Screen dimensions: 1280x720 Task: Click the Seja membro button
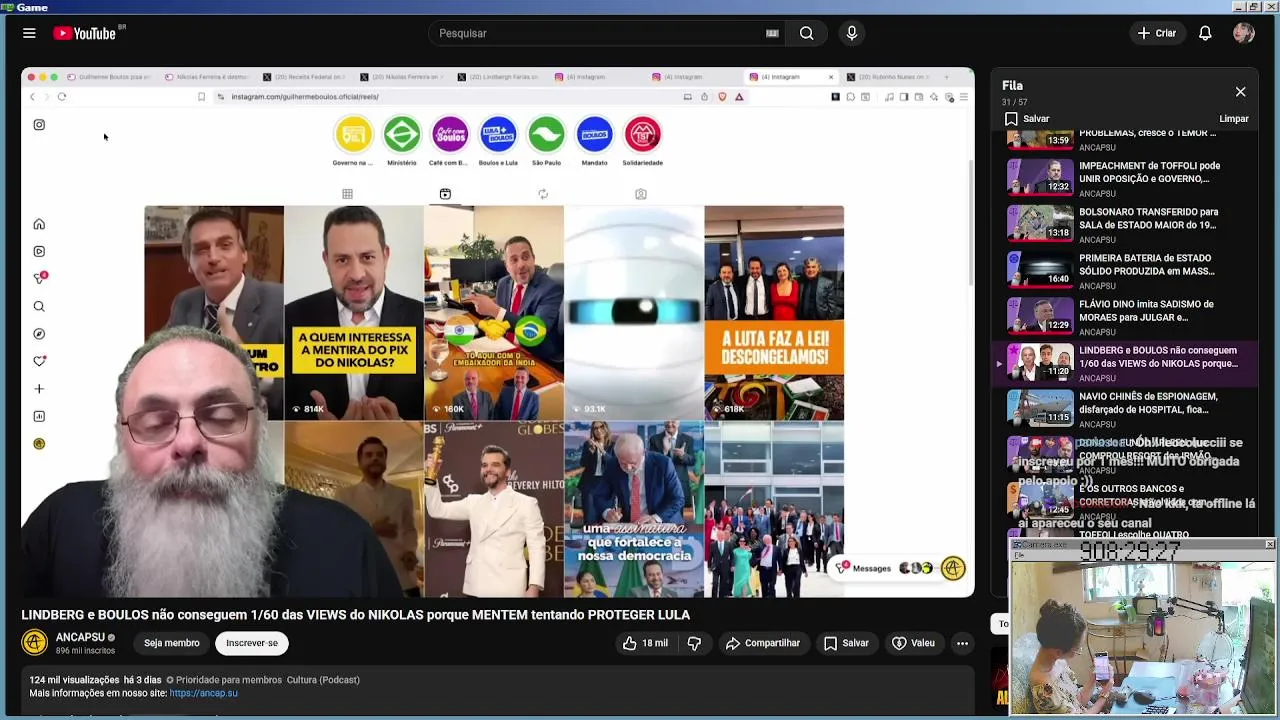click(x=171, y=643)
